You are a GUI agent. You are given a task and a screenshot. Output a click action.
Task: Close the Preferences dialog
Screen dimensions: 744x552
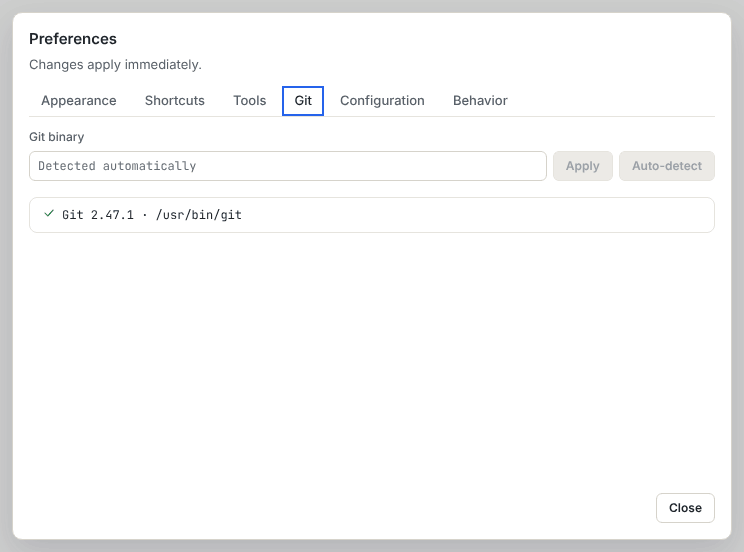[685, 508]
